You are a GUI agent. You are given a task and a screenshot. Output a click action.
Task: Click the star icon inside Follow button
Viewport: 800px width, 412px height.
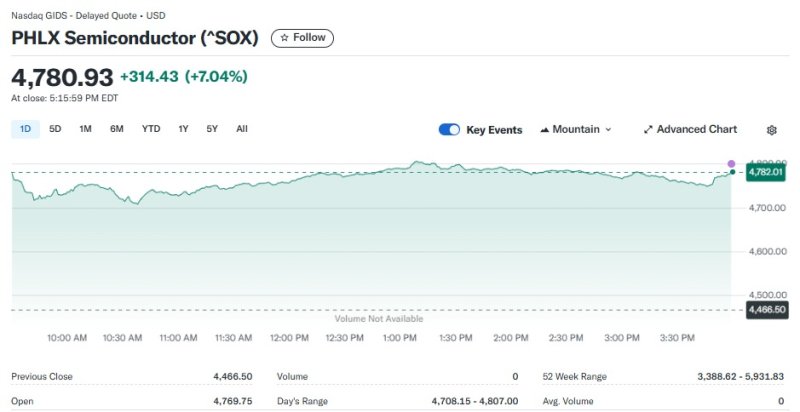coord(284,38)
